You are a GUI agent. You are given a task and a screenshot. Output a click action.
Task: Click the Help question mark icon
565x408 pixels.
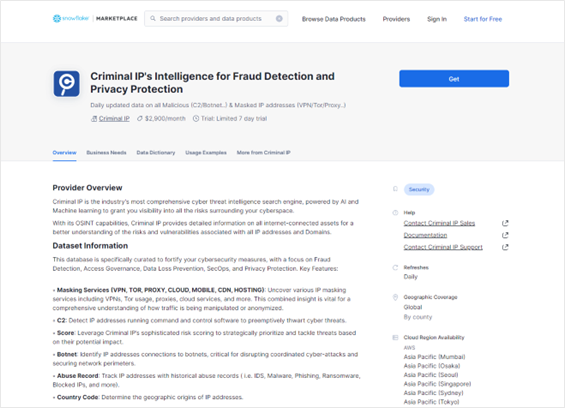[x=395, y=213]
